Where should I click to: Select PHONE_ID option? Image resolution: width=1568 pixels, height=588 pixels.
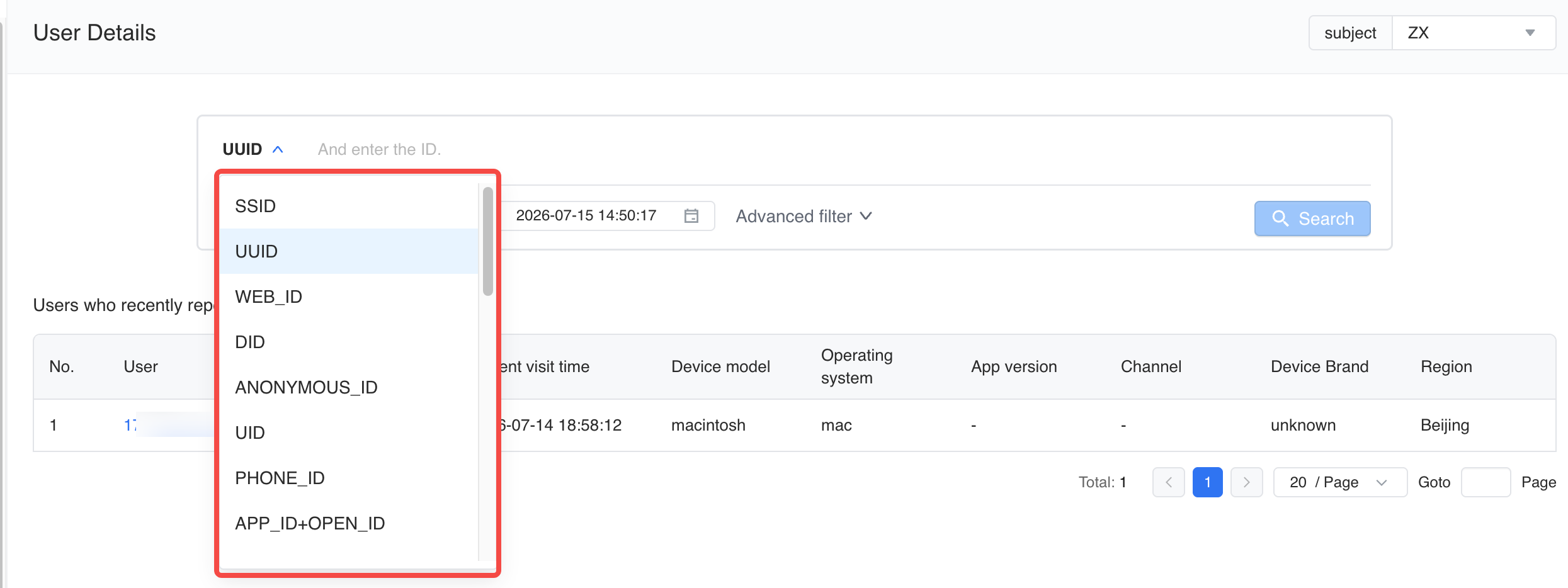tap(349, 478)
